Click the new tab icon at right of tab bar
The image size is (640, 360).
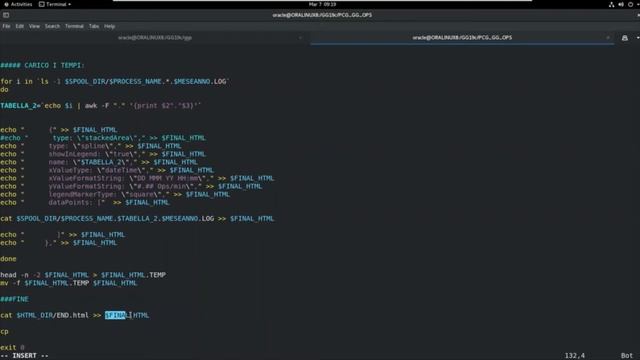624,38
